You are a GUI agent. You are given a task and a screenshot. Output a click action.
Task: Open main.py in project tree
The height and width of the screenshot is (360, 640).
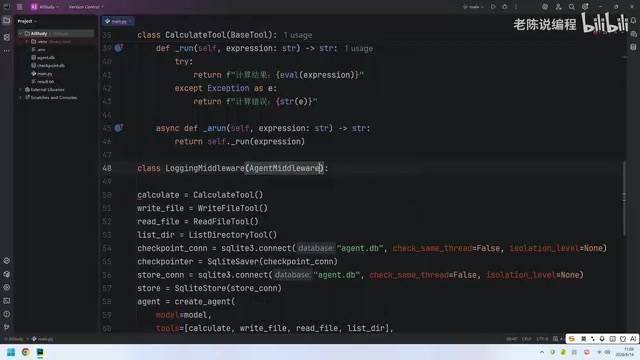pyautogui.click(x=42, y=73)
